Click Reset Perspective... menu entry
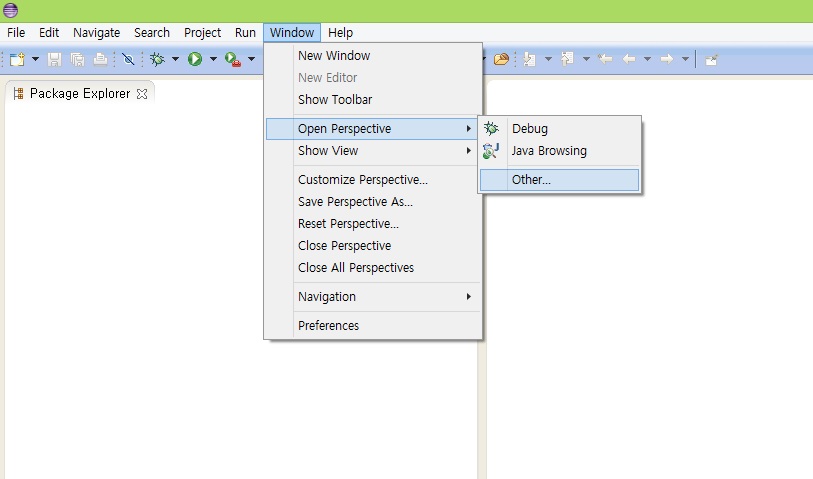The width and height of the screenshot is (813, 479). tap(348, 224)
